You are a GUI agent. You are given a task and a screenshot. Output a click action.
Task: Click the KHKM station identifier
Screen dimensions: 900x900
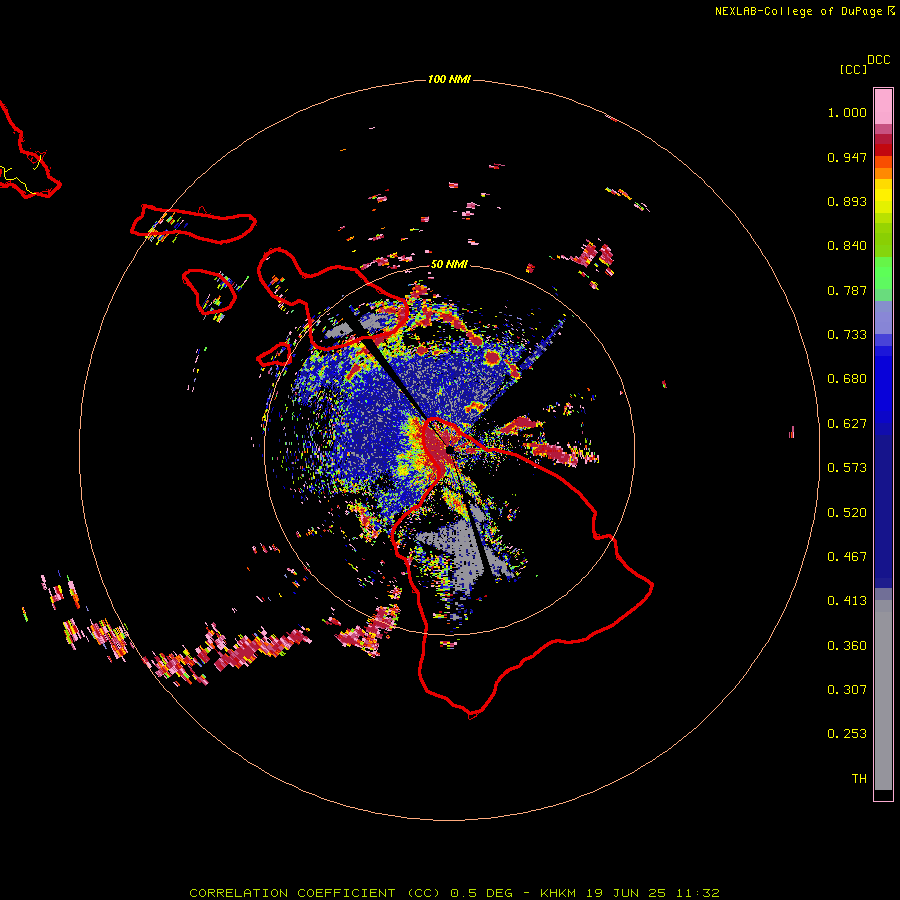pos(557,893)
